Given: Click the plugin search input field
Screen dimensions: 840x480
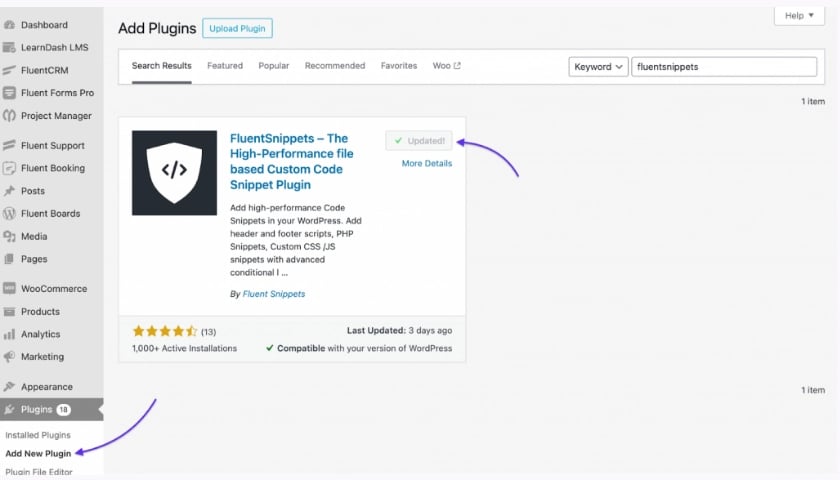Looking at the screenshot, I should [x=724, y=67].
